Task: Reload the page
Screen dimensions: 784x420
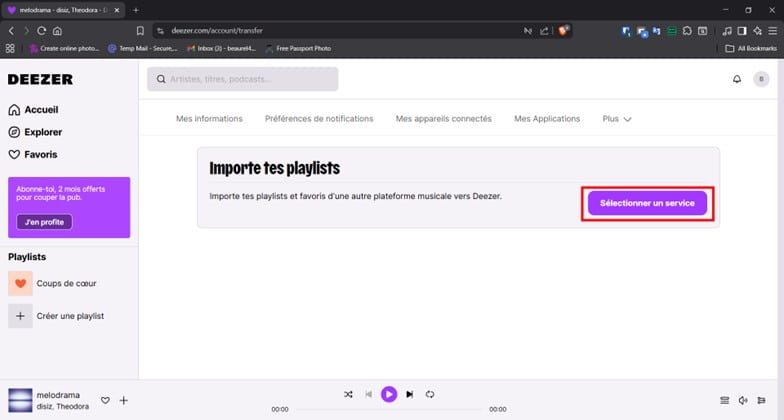Action: coord(42,30)
